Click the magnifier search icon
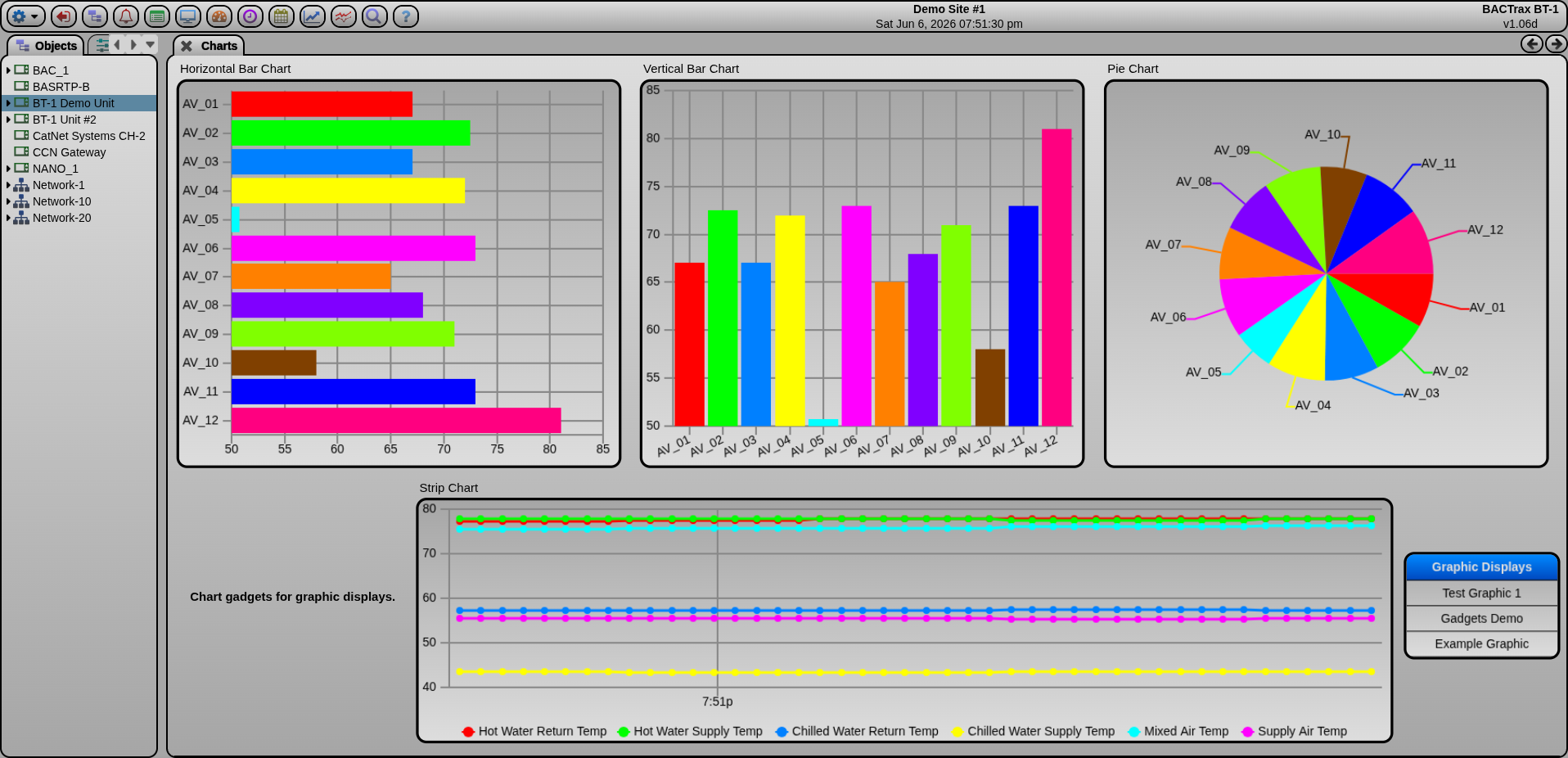Screen dimensions: 1568x758 click(375, 16)
